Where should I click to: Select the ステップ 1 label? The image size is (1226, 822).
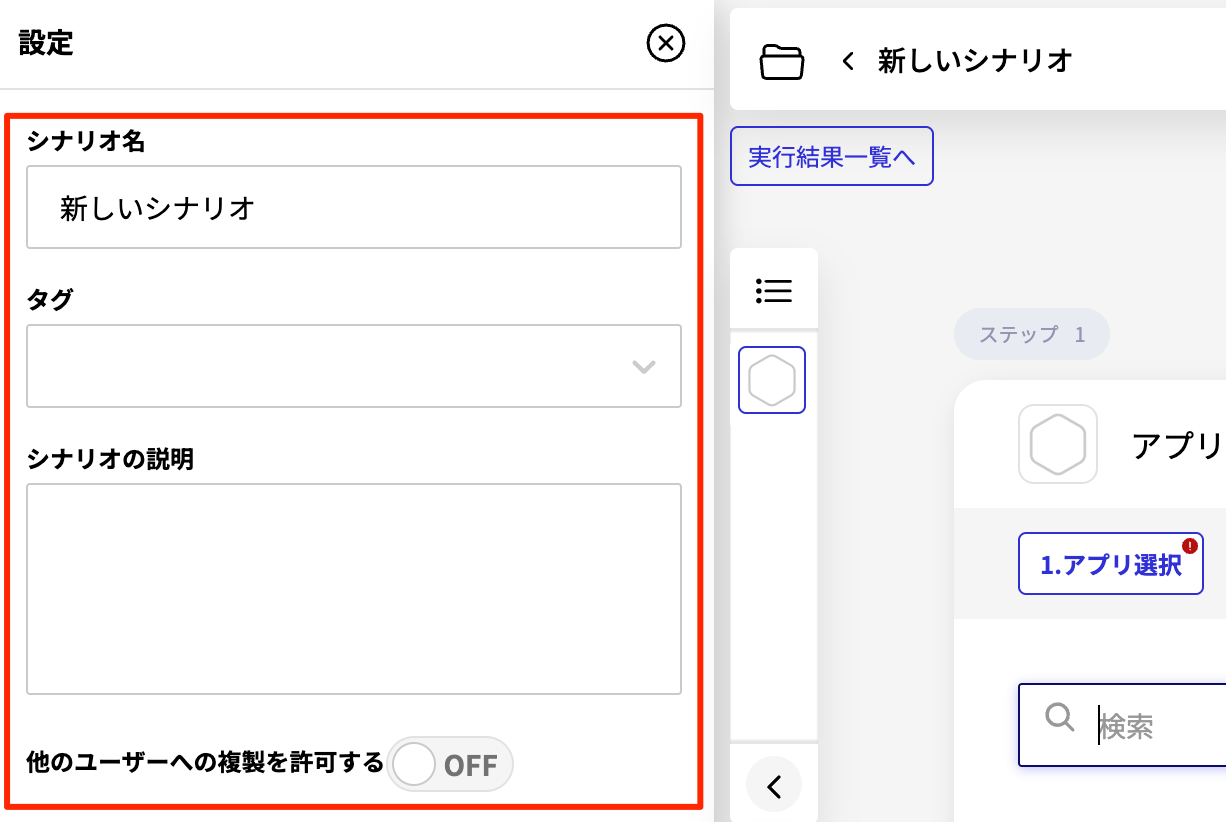point(1031,334)
